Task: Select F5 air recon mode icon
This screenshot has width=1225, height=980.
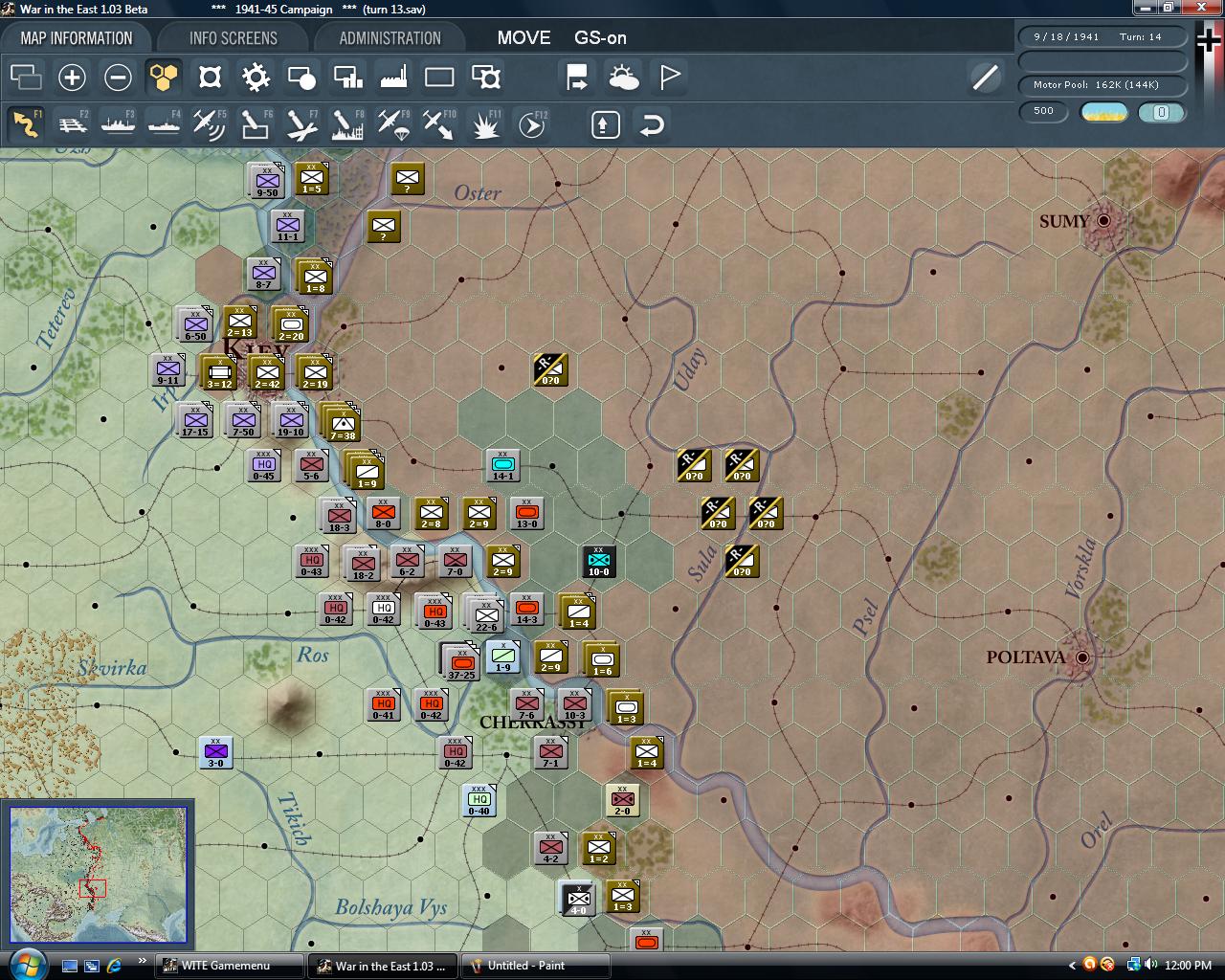Action: coord(210,124)
